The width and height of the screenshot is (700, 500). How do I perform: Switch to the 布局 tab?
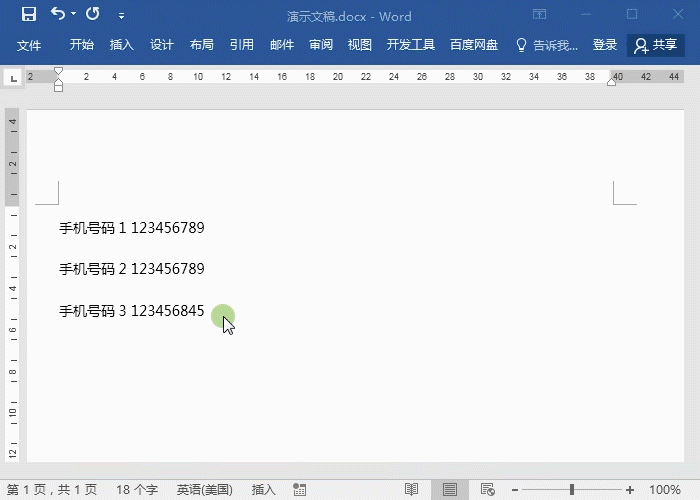click(x=201, y=45)
